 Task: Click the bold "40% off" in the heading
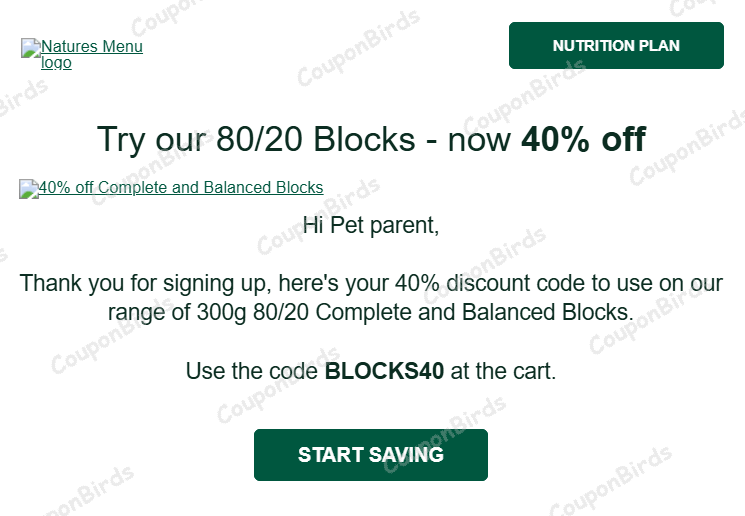[x=583, y=139]
